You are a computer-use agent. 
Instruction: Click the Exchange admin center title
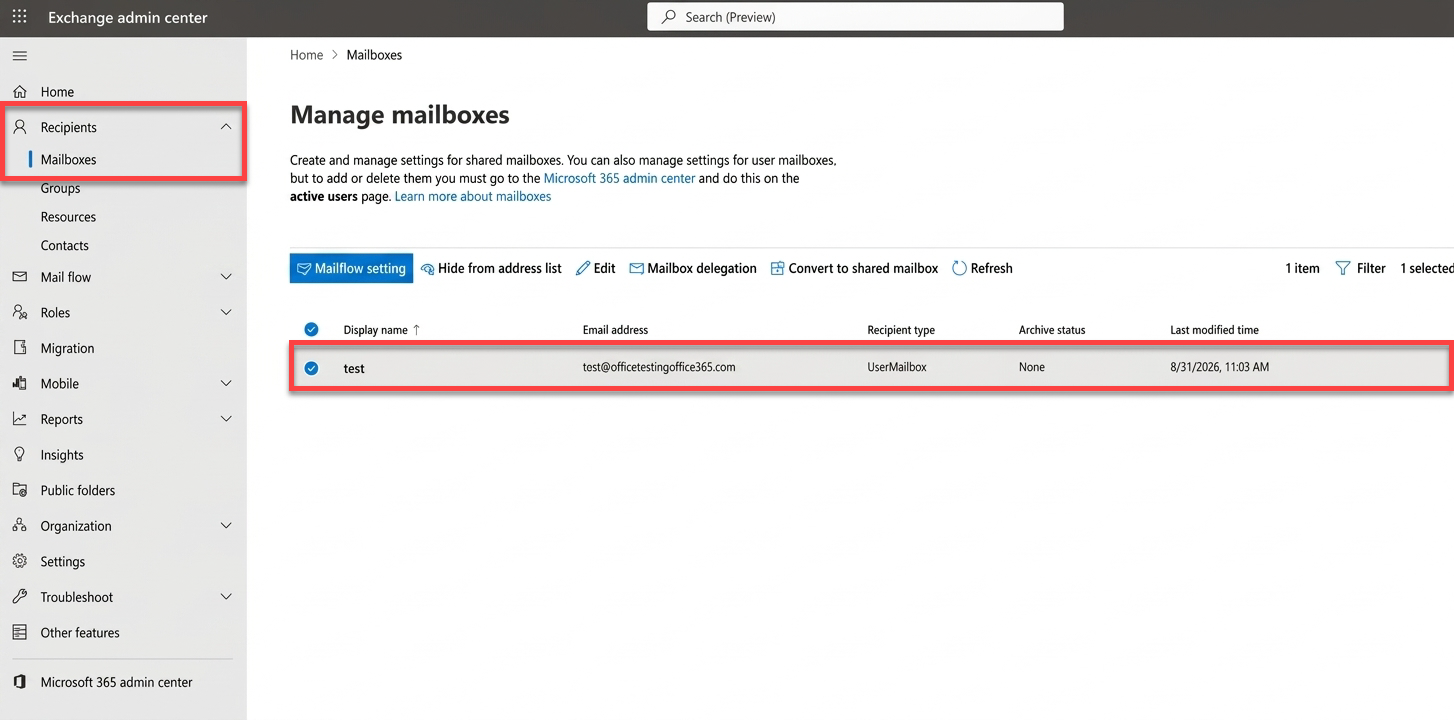tap(128, 17)
